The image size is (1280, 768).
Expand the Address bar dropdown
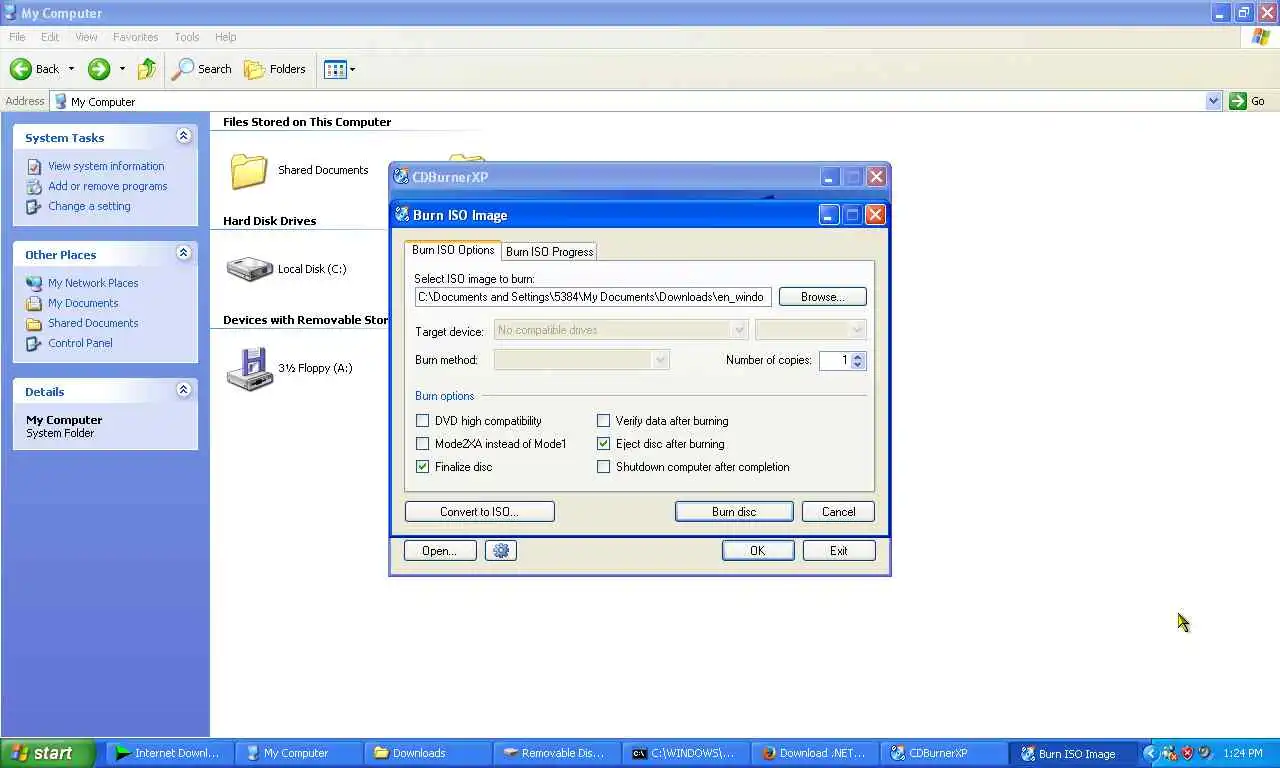[1213, 101]
